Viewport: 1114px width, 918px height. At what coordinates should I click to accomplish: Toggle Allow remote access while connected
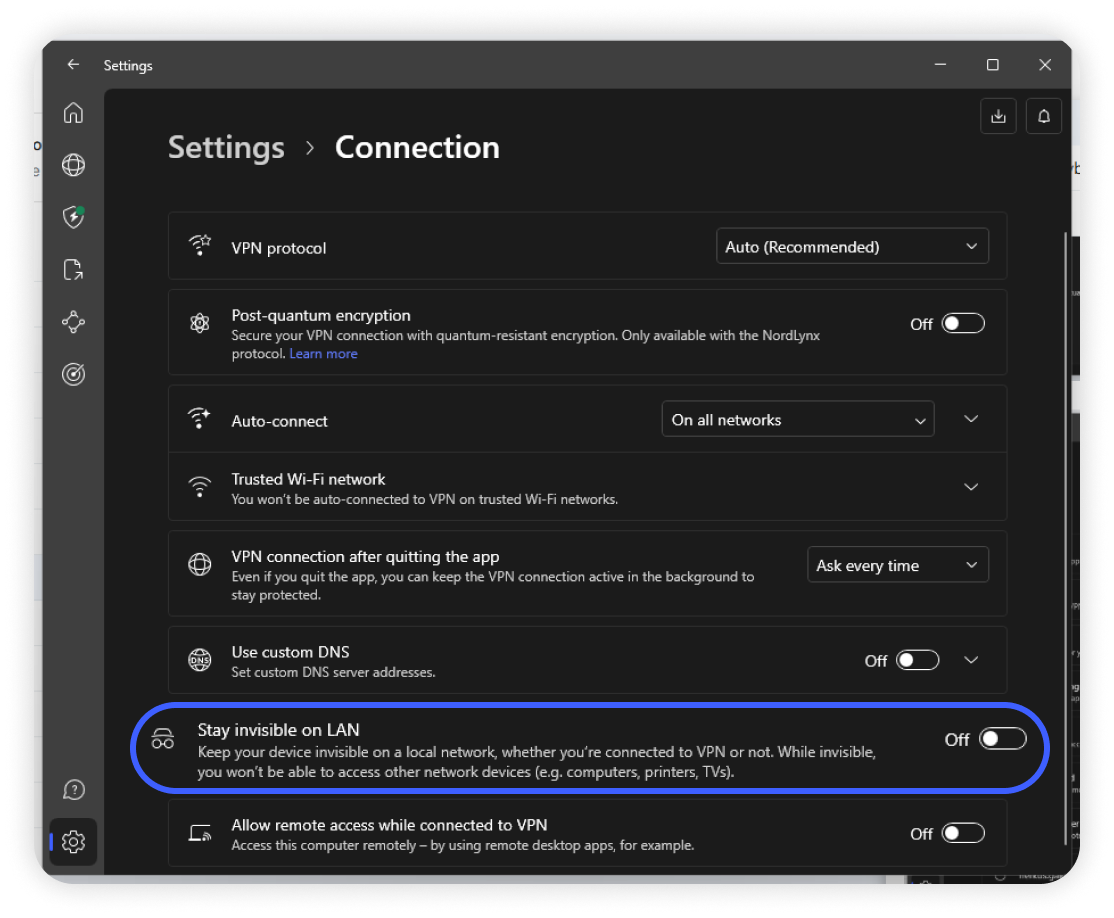point(963,834)
